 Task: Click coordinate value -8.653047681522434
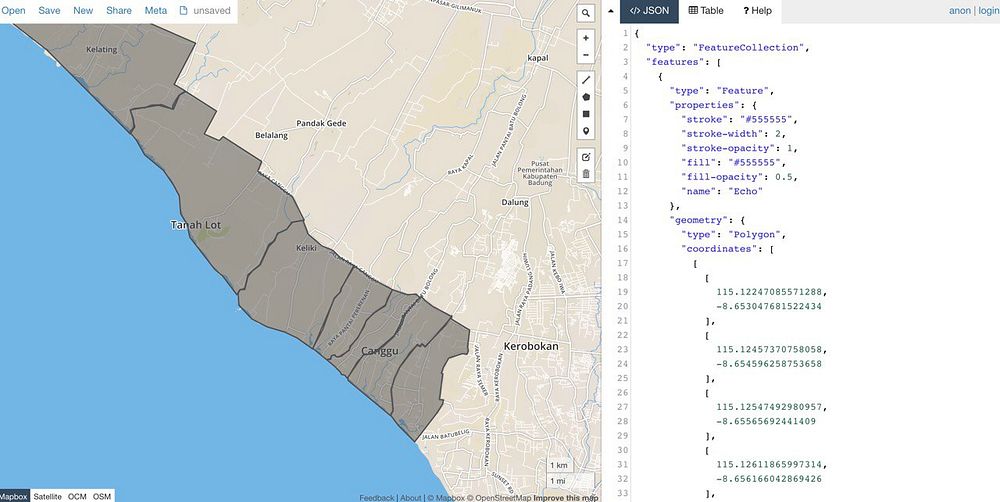(x=769, y=306)
